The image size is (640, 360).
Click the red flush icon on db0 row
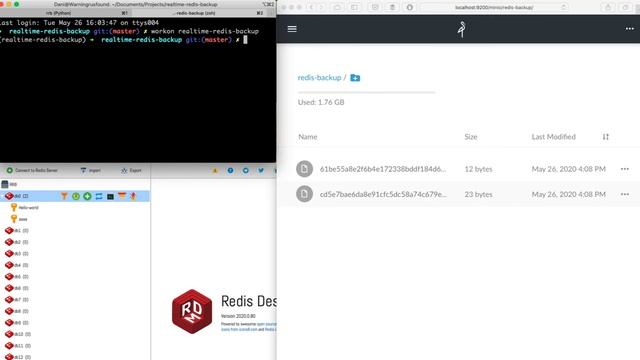(x=133, y=196)
